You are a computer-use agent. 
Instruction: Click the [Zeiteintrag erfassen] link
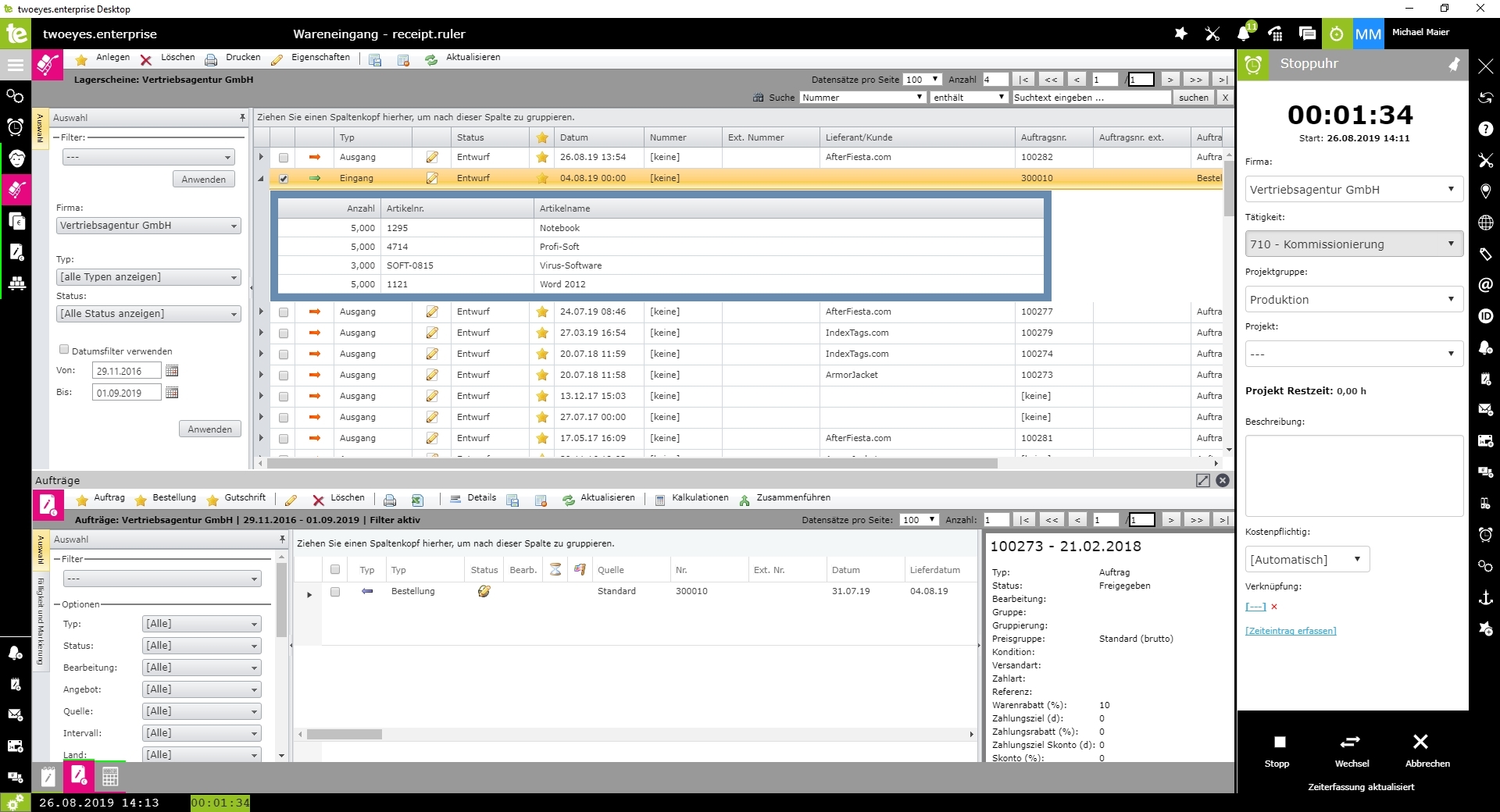point(1291,631)
